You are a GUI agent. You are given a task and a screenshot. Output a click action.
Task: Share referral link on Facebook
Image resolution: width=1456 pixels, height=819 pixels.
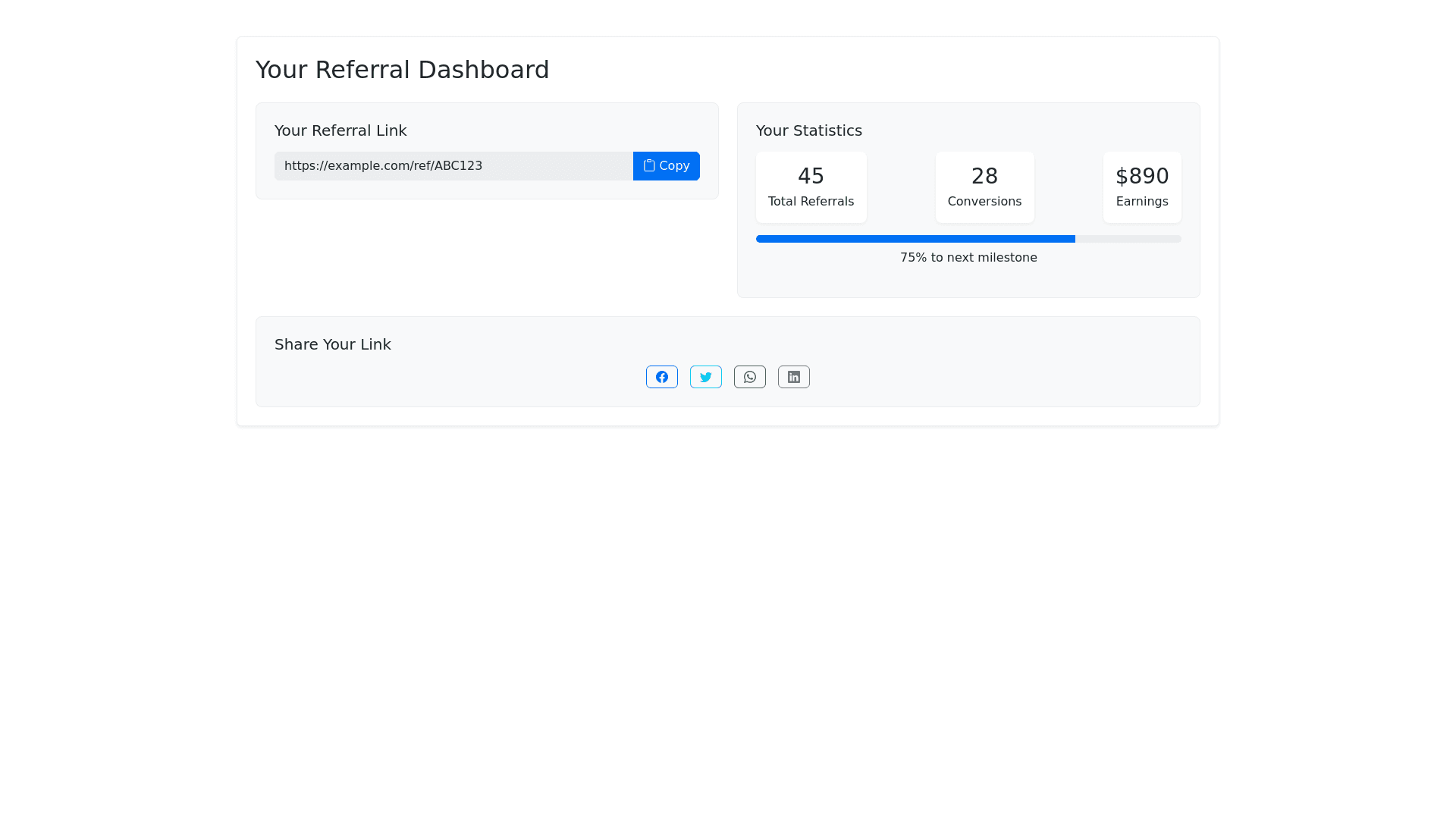click(x=661, y=377)
